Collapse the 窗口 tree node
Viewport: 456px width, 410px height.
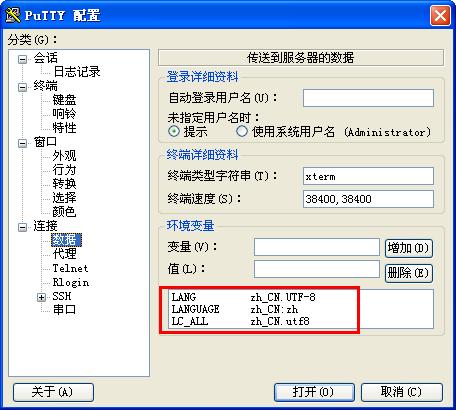(22, 143)
